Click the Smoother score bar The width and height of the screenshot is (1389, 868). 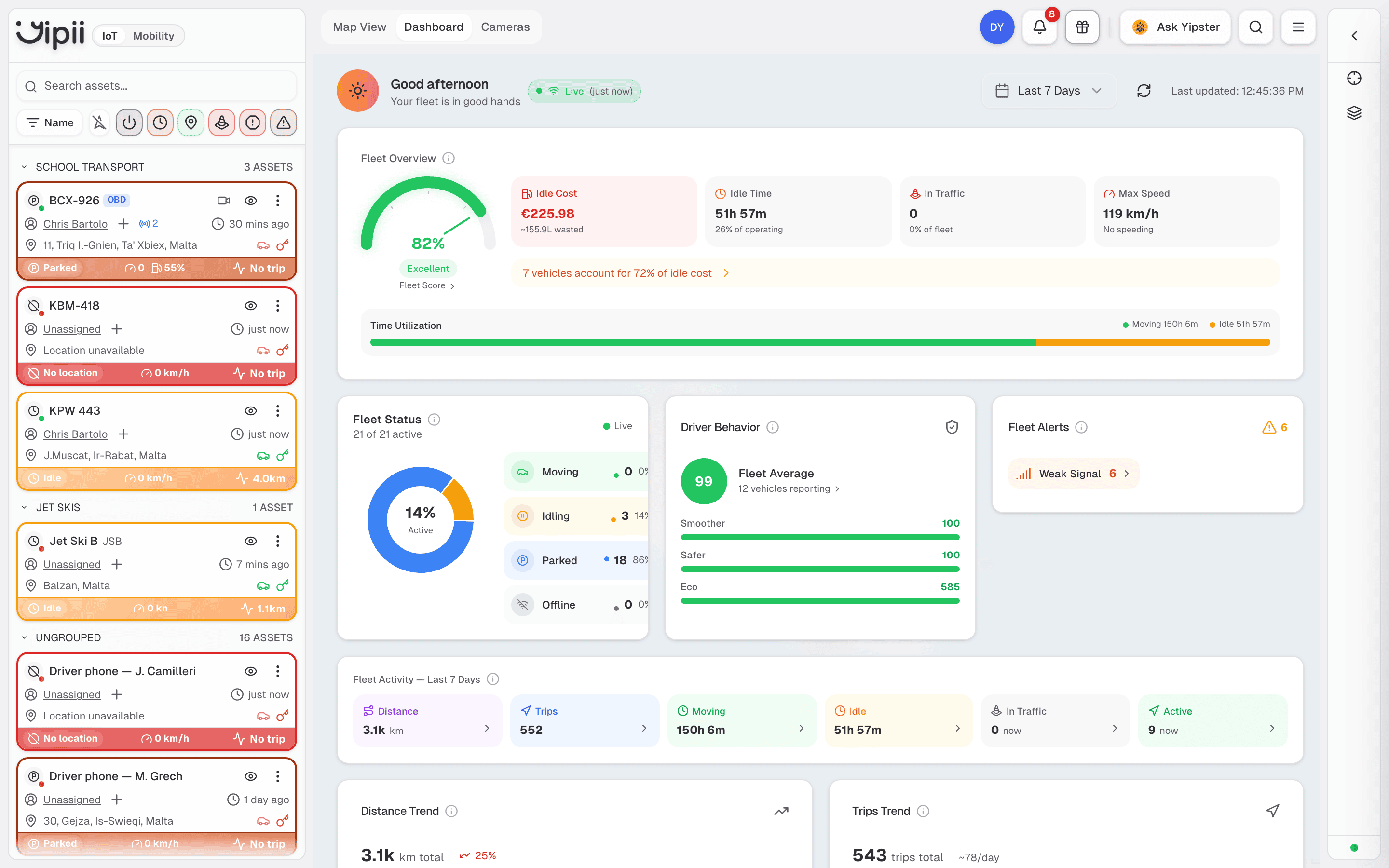coord(819,537)
